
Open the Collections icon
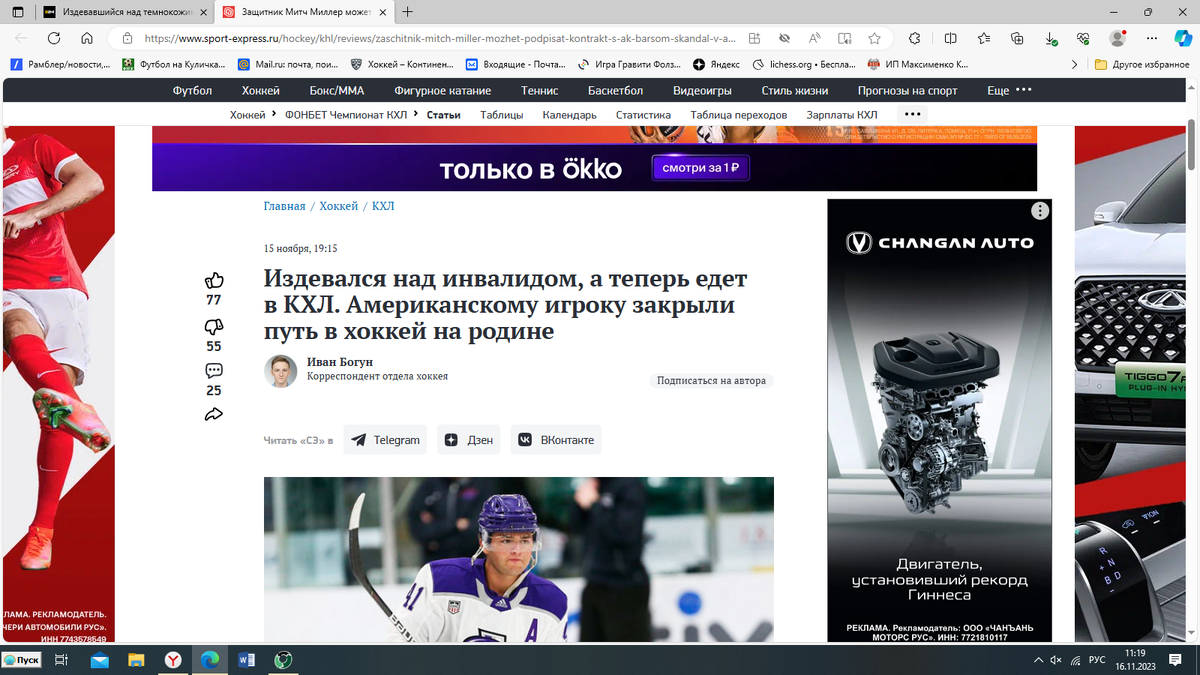point(1018,38)
